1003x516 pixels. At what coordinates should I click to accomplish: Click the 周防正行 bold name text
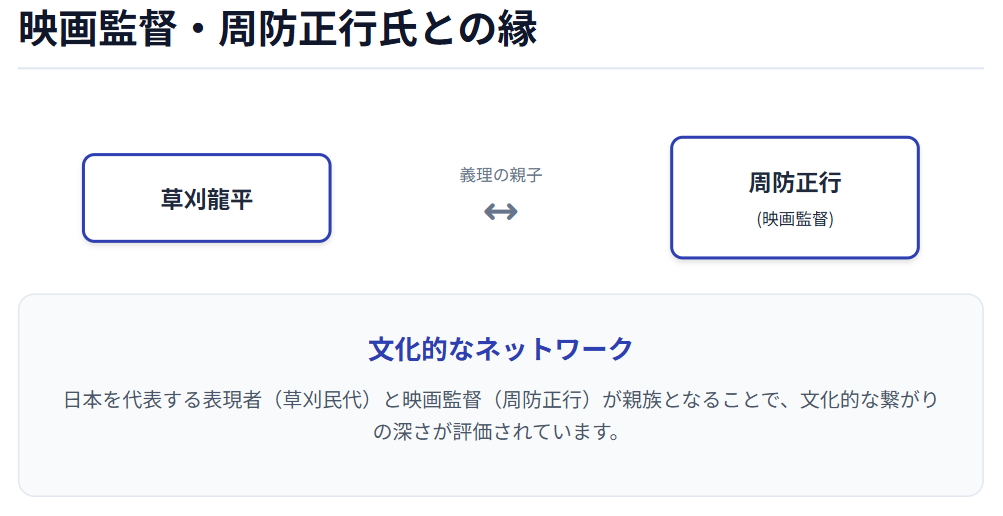coord(795,183)
